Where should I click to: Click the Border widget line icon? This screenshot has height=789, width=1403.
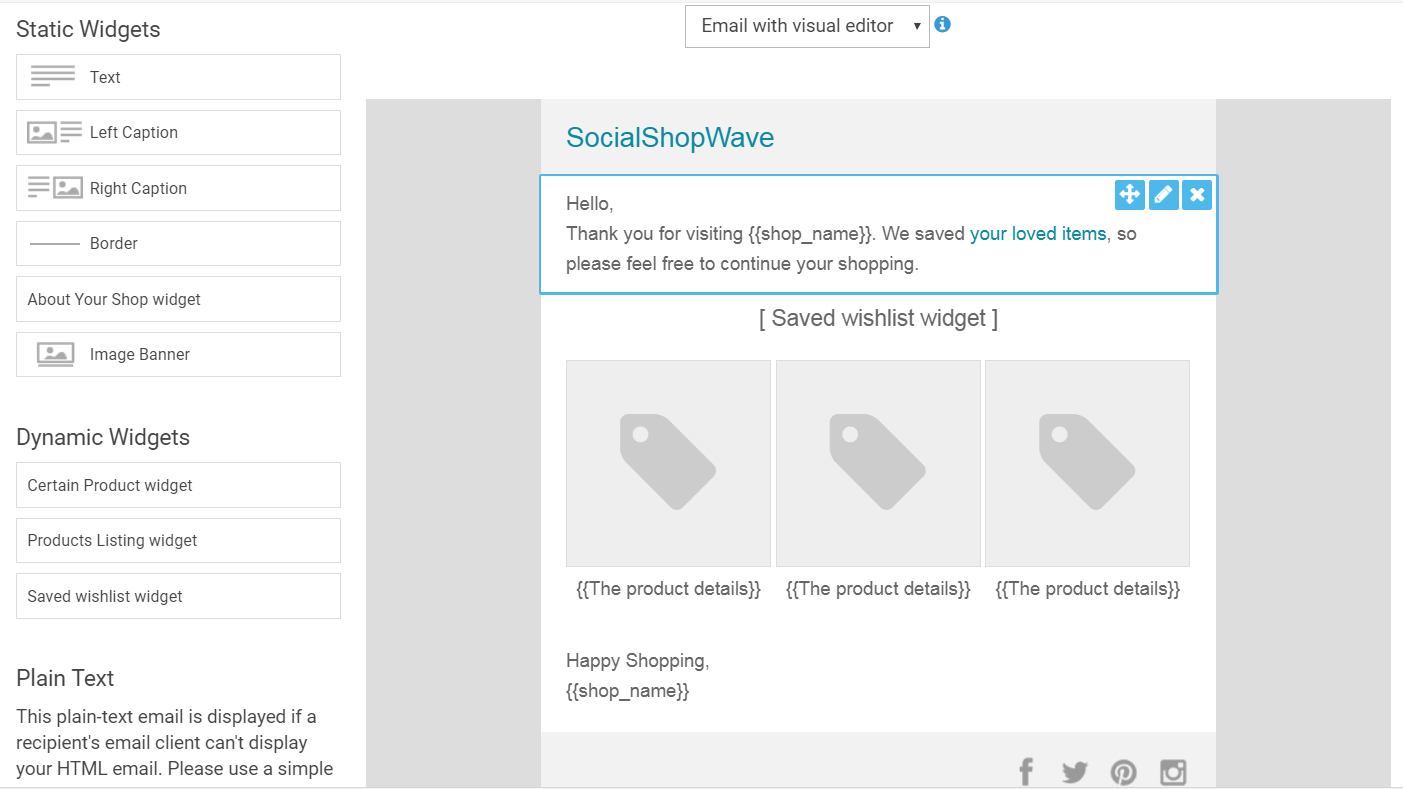click(54, 243)
